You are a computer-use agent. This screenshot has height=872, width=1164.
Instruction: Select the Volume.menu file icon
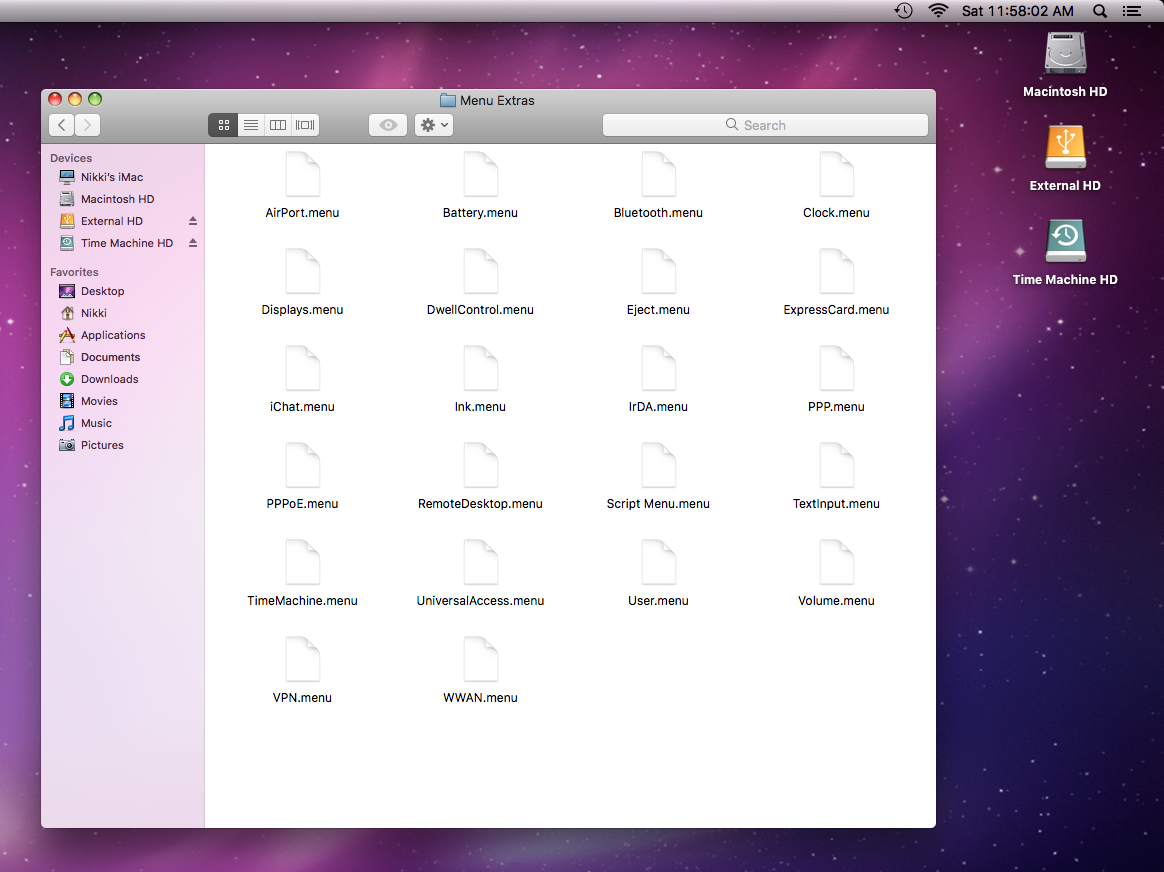837,563
